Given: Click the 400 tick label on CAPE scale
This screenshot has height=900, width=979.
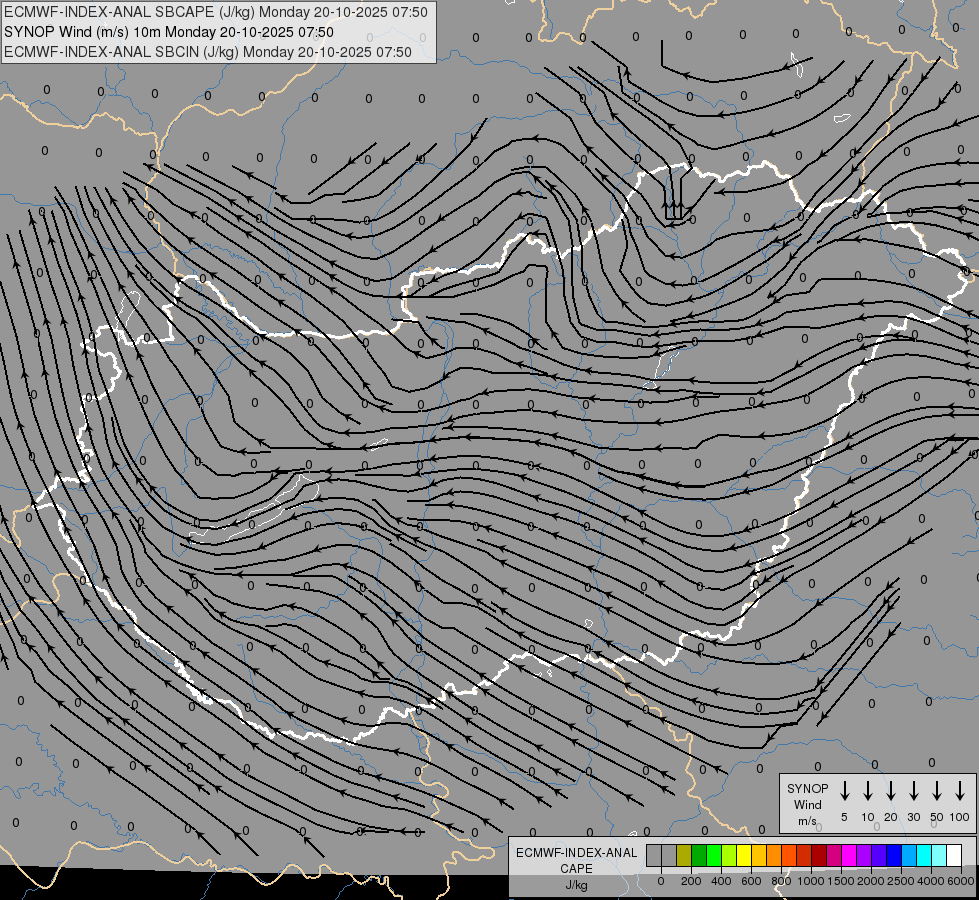Looking at the screenshot, I should (x=721, y=881).
